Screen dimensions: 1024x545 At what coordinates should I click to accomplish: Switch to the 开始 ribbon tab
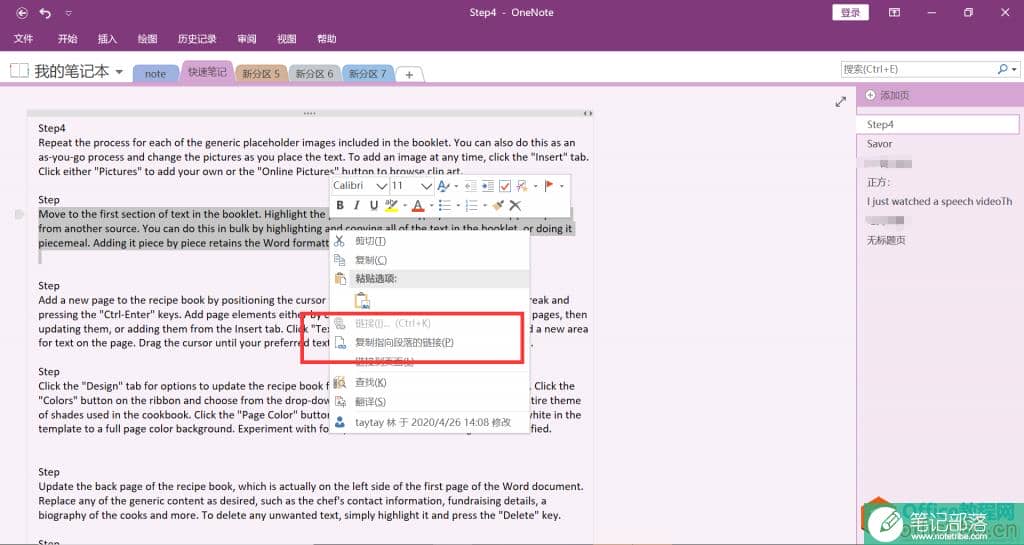[67, 39]
